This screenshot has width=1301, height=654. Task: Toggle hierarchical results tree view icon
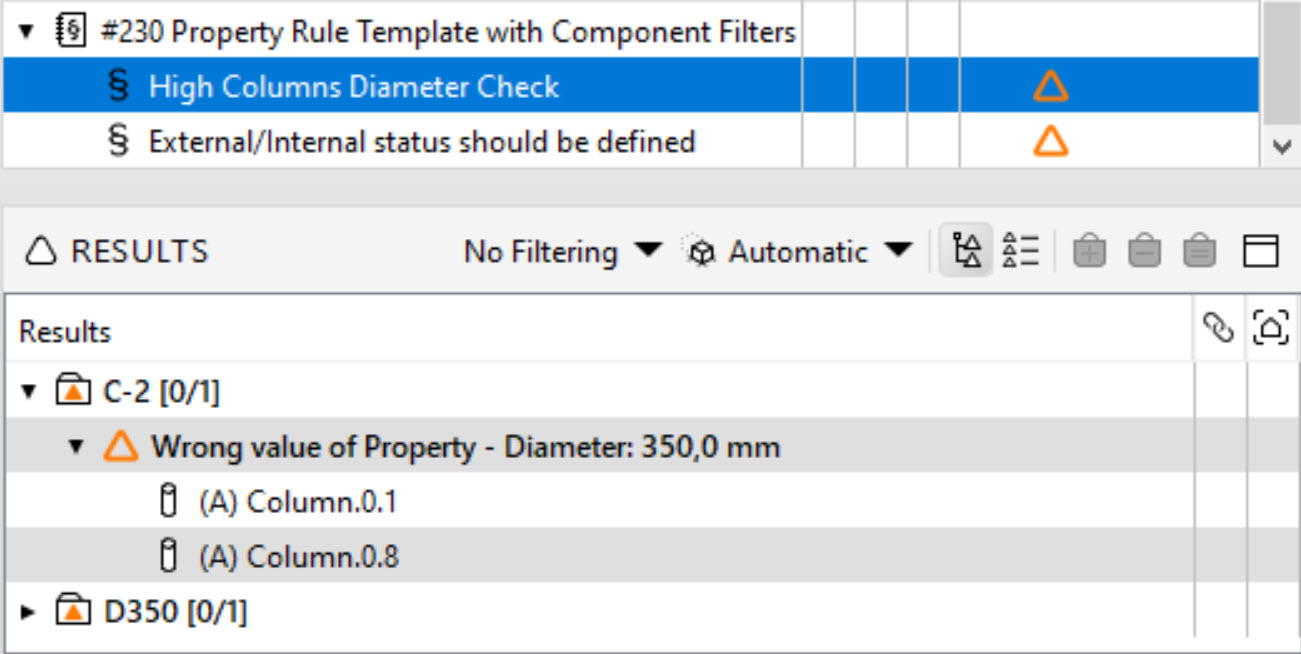[x=967, y=251]
